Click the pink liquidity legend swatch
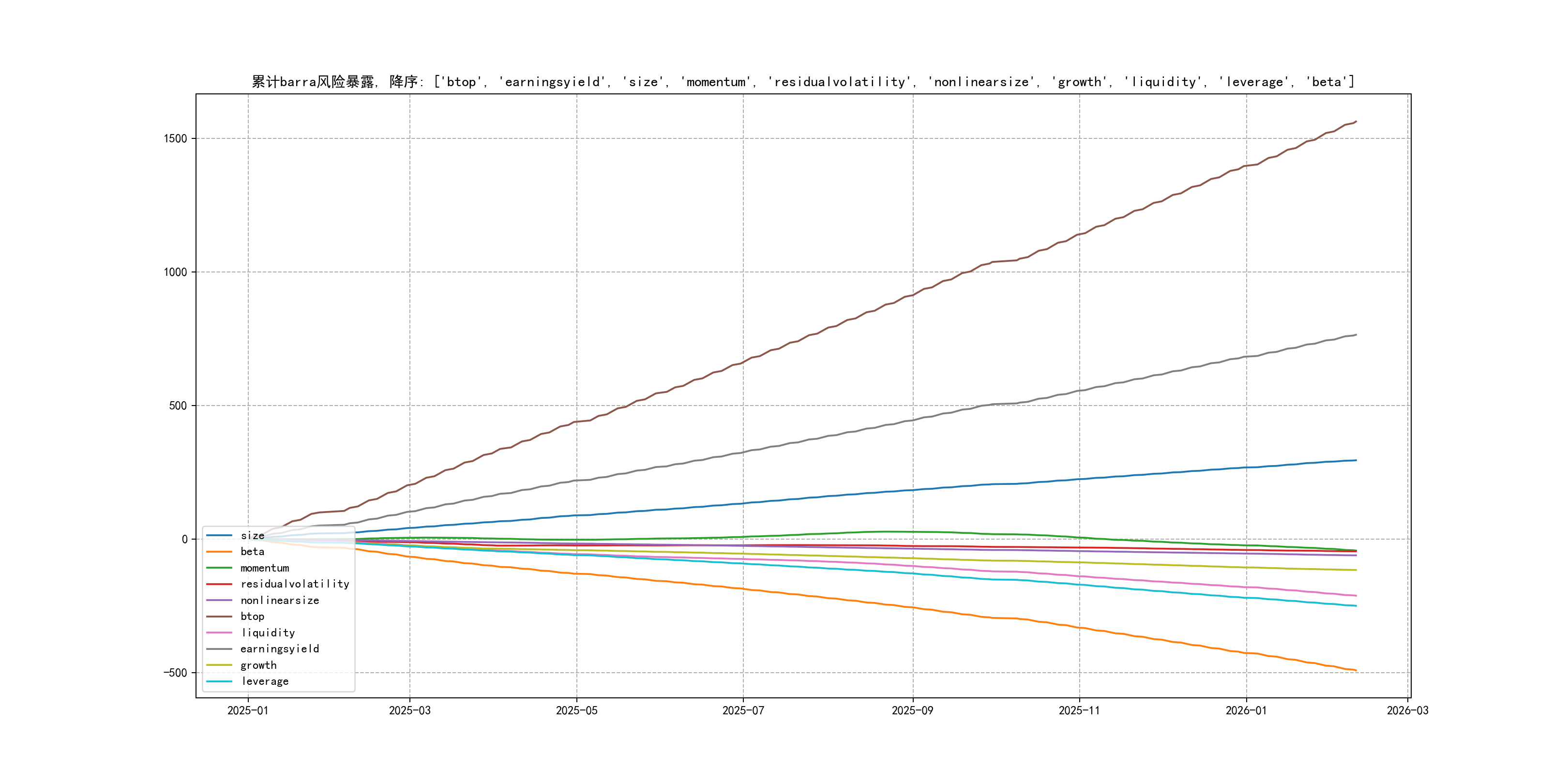 (219, 633)
